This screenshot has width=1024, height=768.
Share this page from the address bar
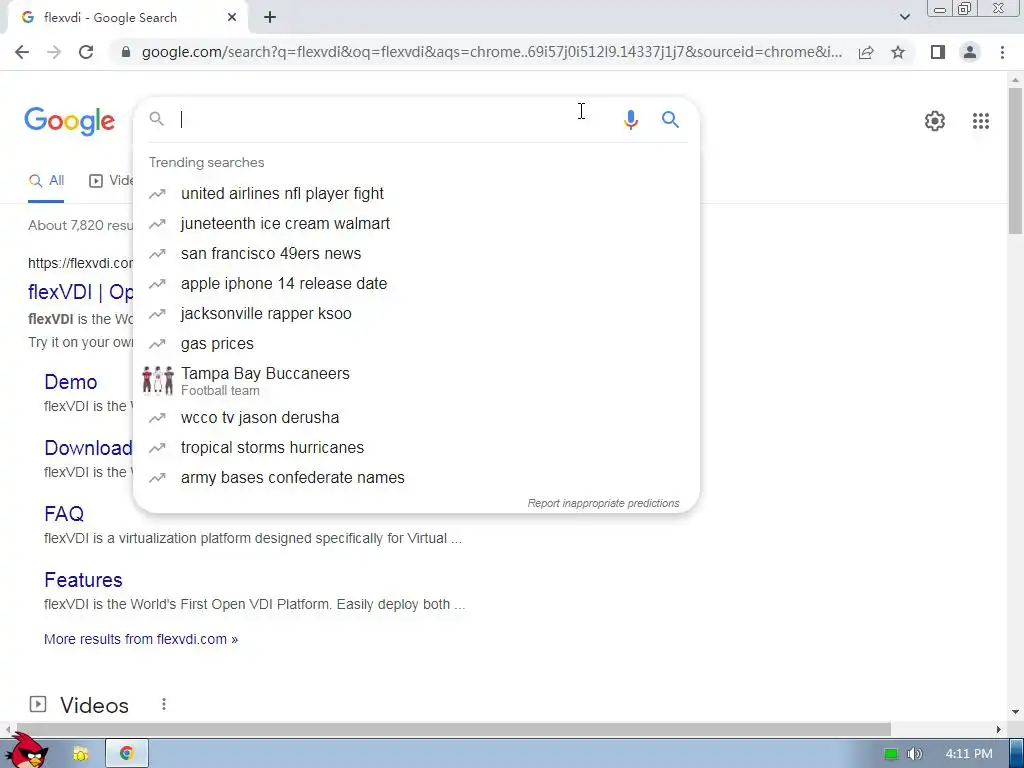[x=866, y=52]
